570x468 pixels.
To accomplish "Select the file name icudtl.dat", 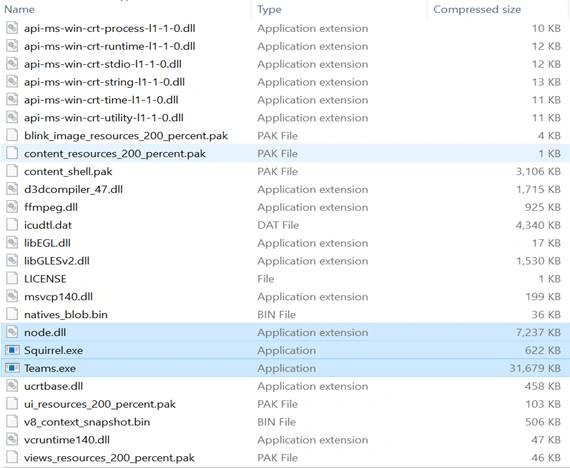I will [48, 225].
